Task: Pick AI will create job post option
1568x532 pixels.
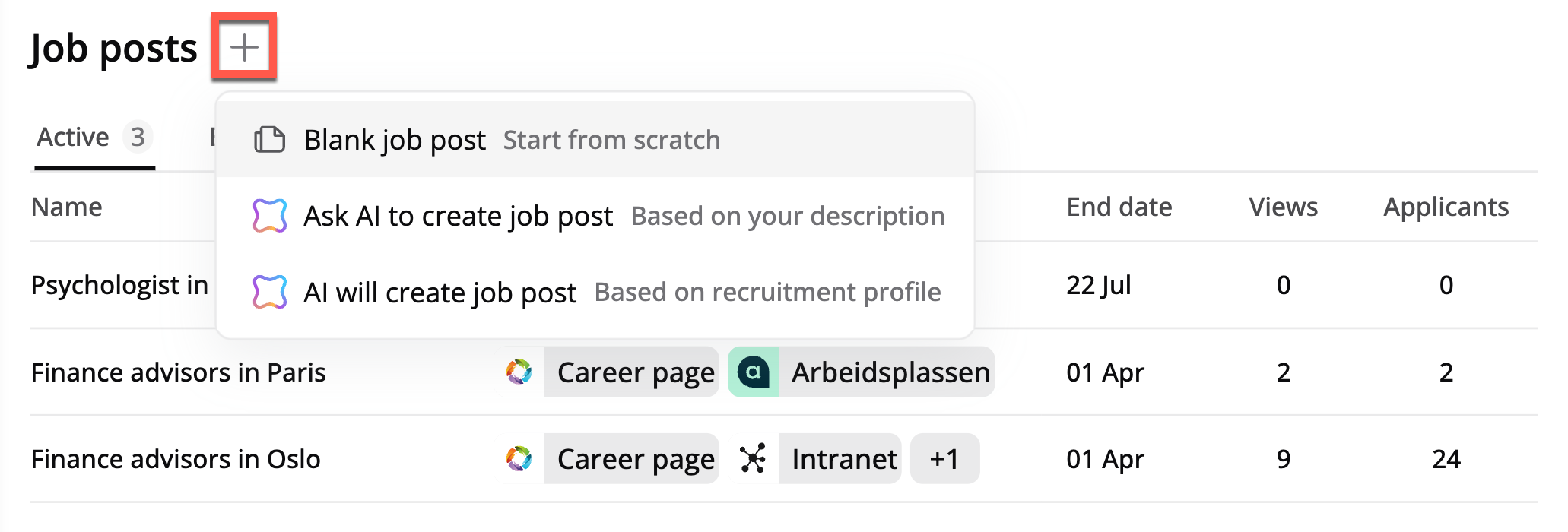Action: tap(440, 292)
